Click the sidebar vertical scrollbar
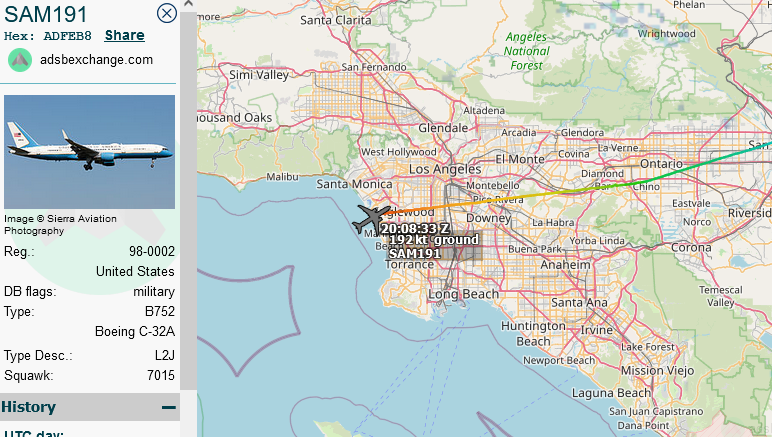 [188, 199]
